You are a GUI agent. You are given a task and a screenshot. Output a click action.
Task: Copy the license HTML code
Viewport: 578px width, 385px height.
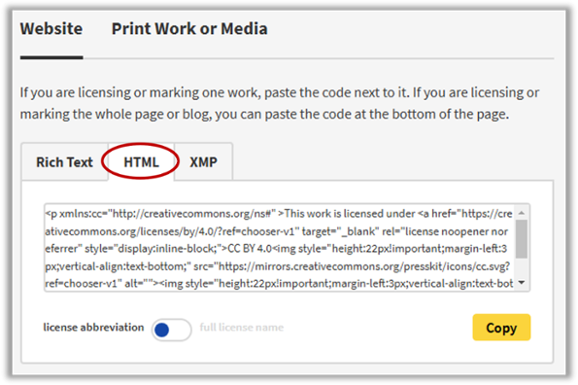click(x=501, y=327)
